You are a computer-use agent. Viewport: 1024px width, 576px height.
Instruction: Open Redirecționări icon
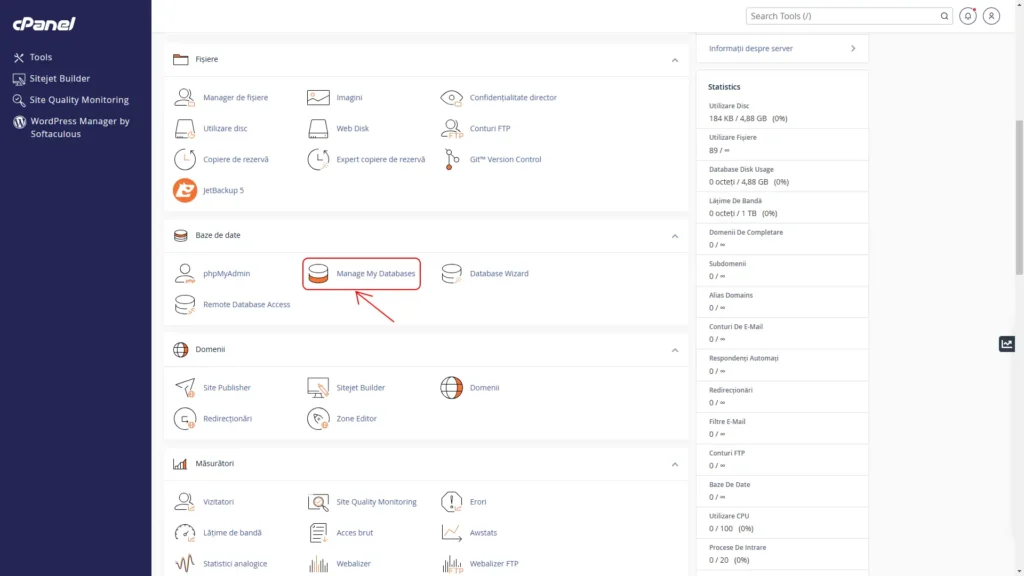[185, 419]
